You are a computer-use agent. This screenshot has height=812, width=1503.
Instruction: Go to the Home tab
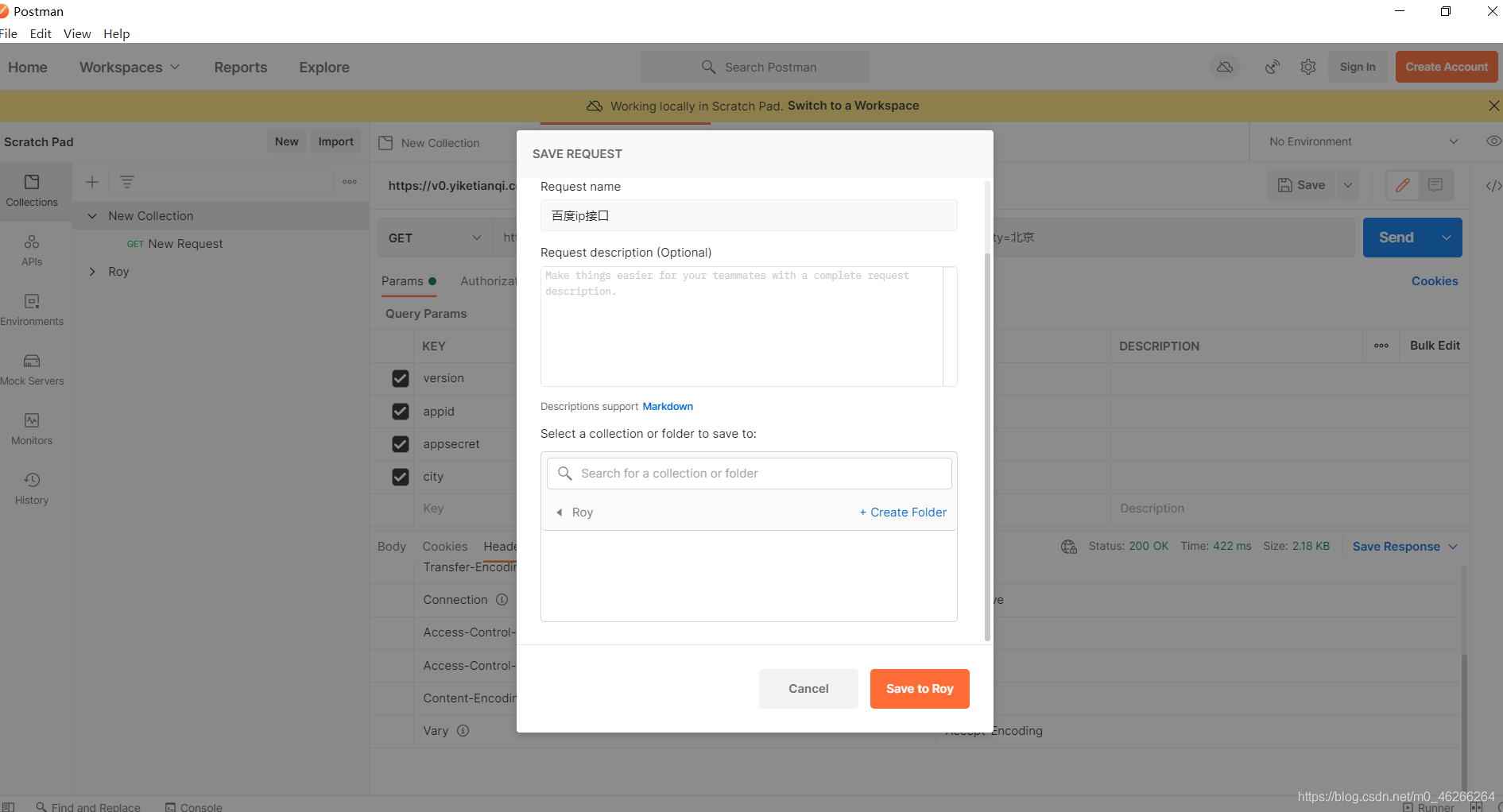pos(28,68)
